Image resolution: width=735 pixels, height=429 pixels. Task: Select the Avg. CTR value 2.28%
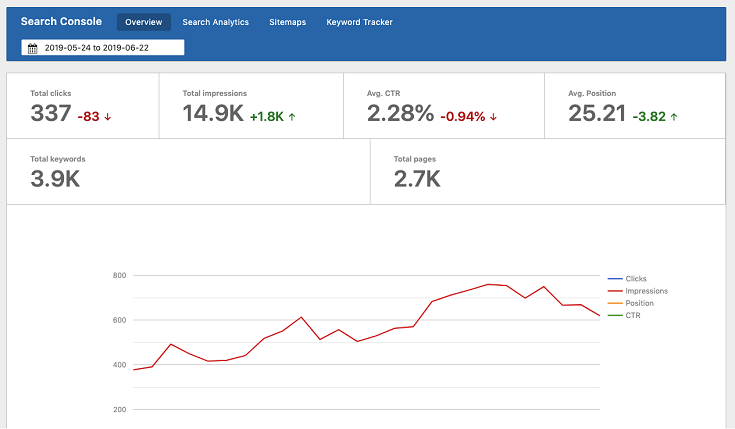[x=400, y=113]
